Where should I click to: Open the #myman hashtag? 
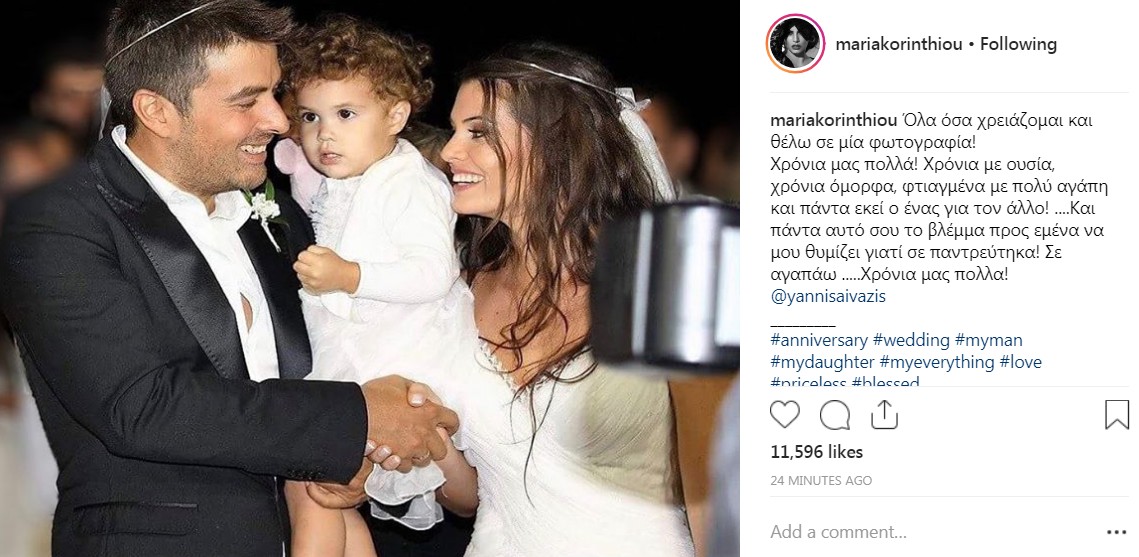989,340
